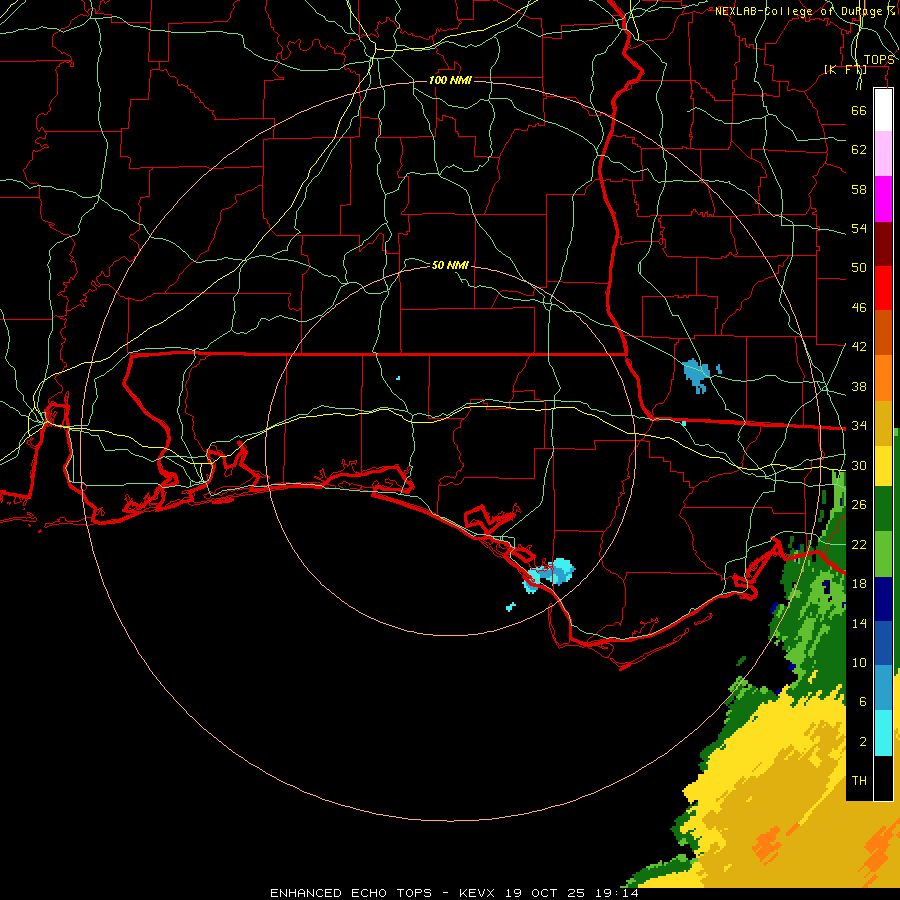The width and height of the screenshot is (900, 900).
Task: Select the dark red legend swatch
Action: [x=883, y=243]
